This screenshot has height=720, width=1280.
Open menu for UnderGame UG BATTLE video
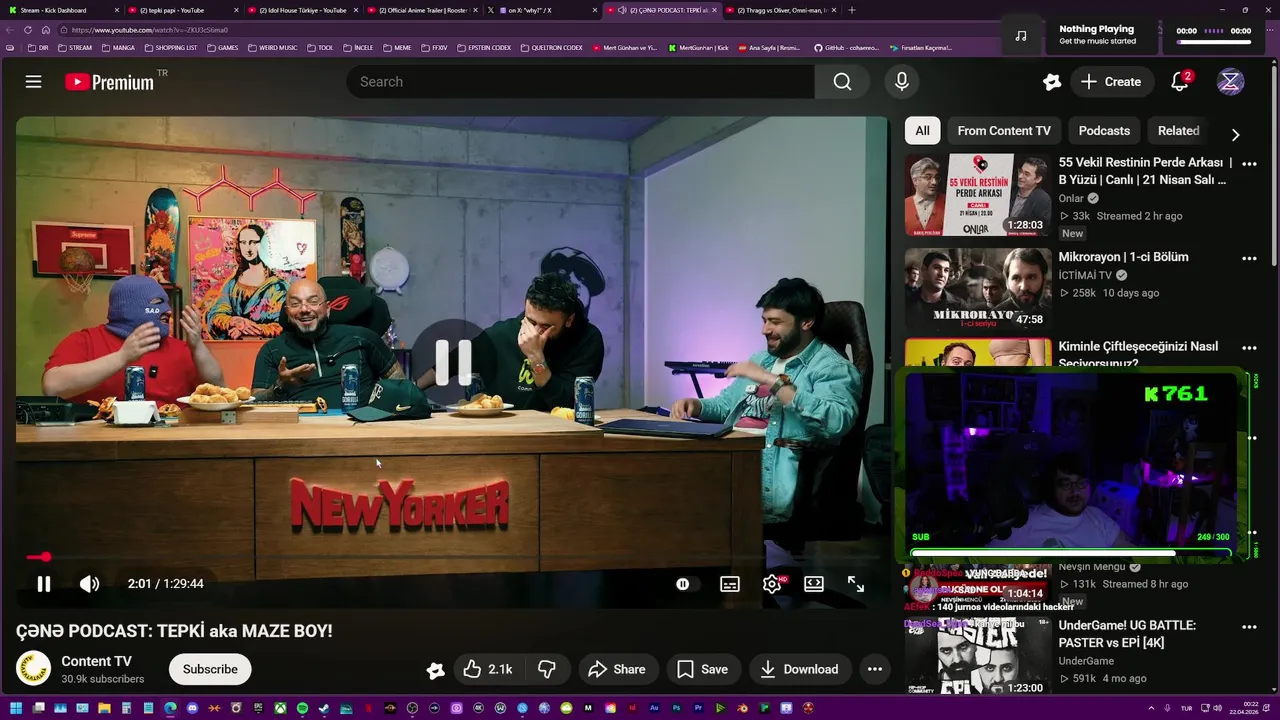(1249, 627)
